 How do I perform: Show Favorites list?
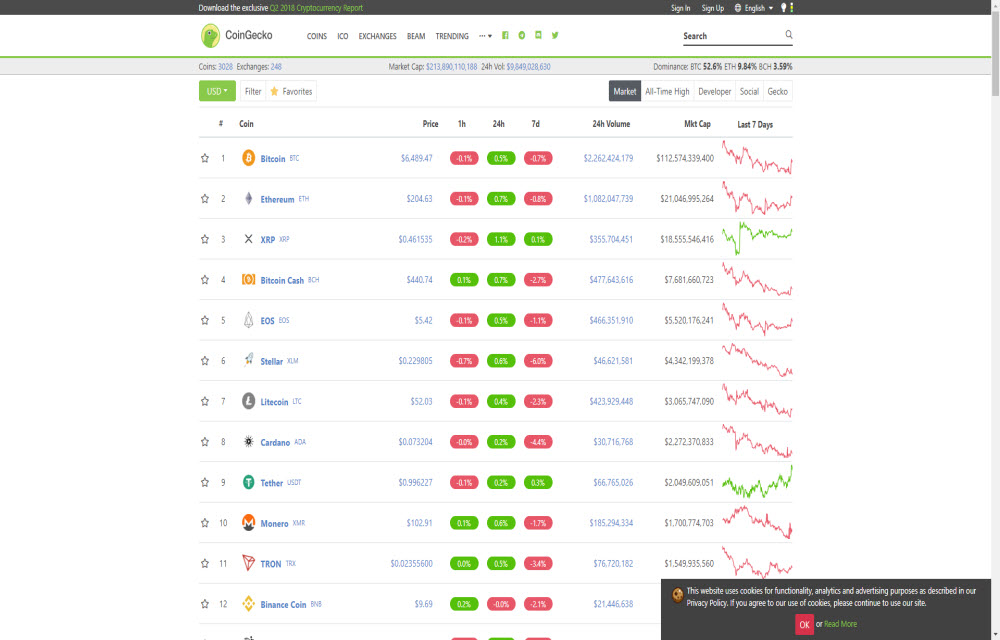(291, 91)
